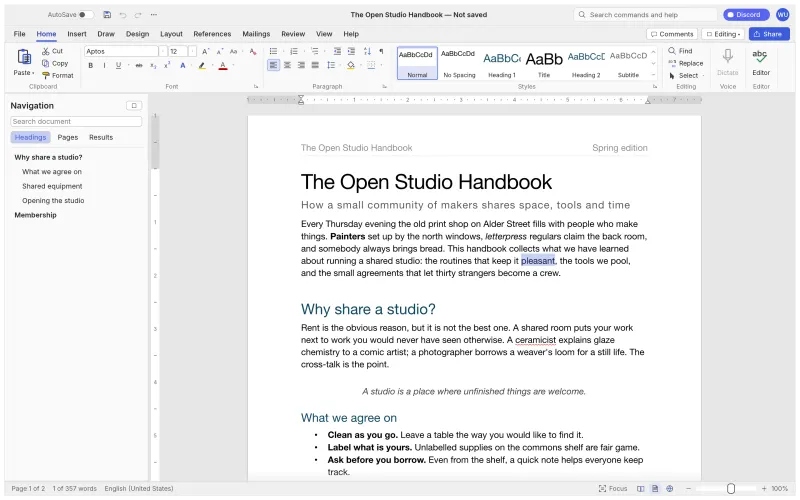Switch to Web Layout view in status bar

point(669,489)
